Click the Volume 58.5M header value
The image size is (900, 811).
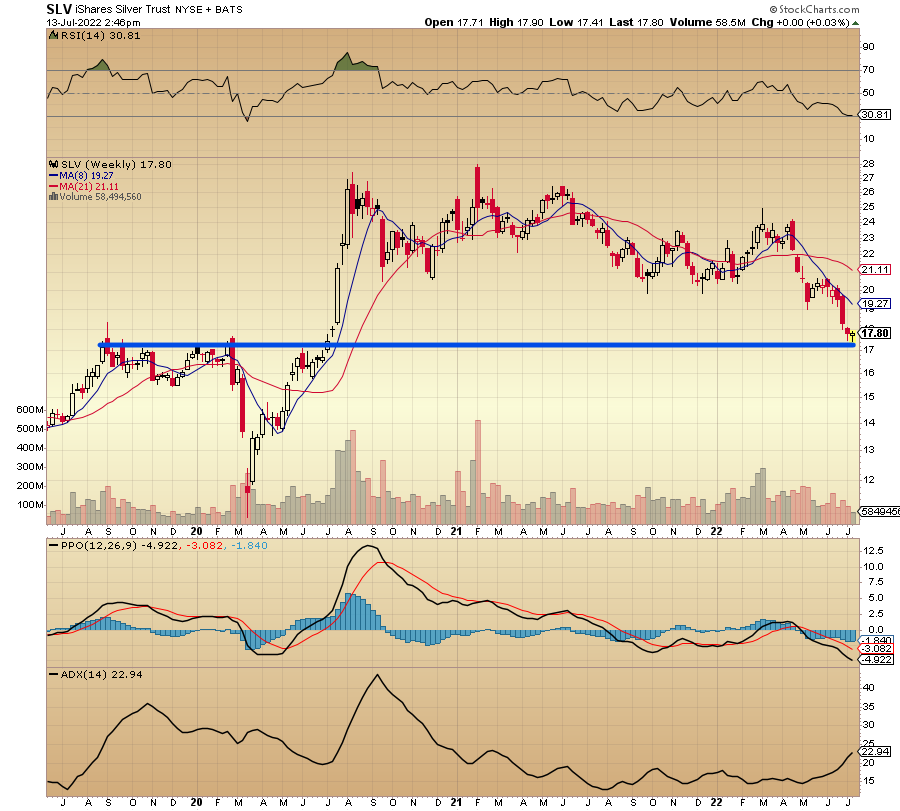(x=708, y=22)
